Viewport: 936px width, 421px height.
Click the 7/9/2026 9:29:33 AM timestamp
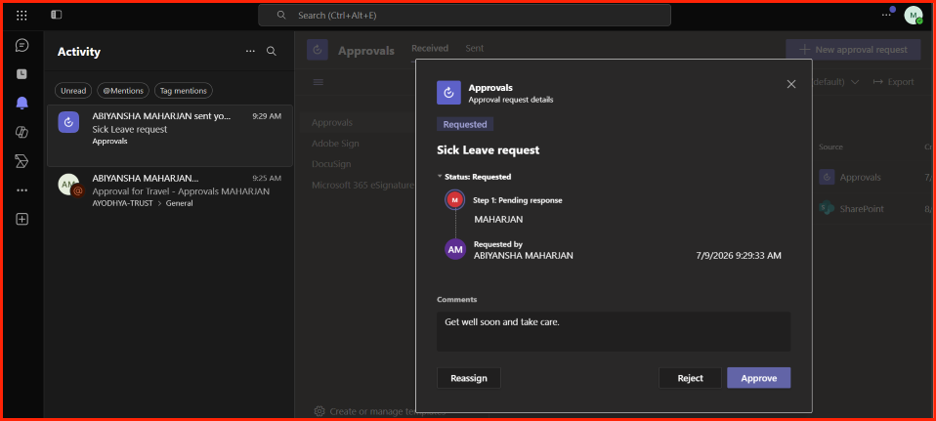tap(738, 256)
